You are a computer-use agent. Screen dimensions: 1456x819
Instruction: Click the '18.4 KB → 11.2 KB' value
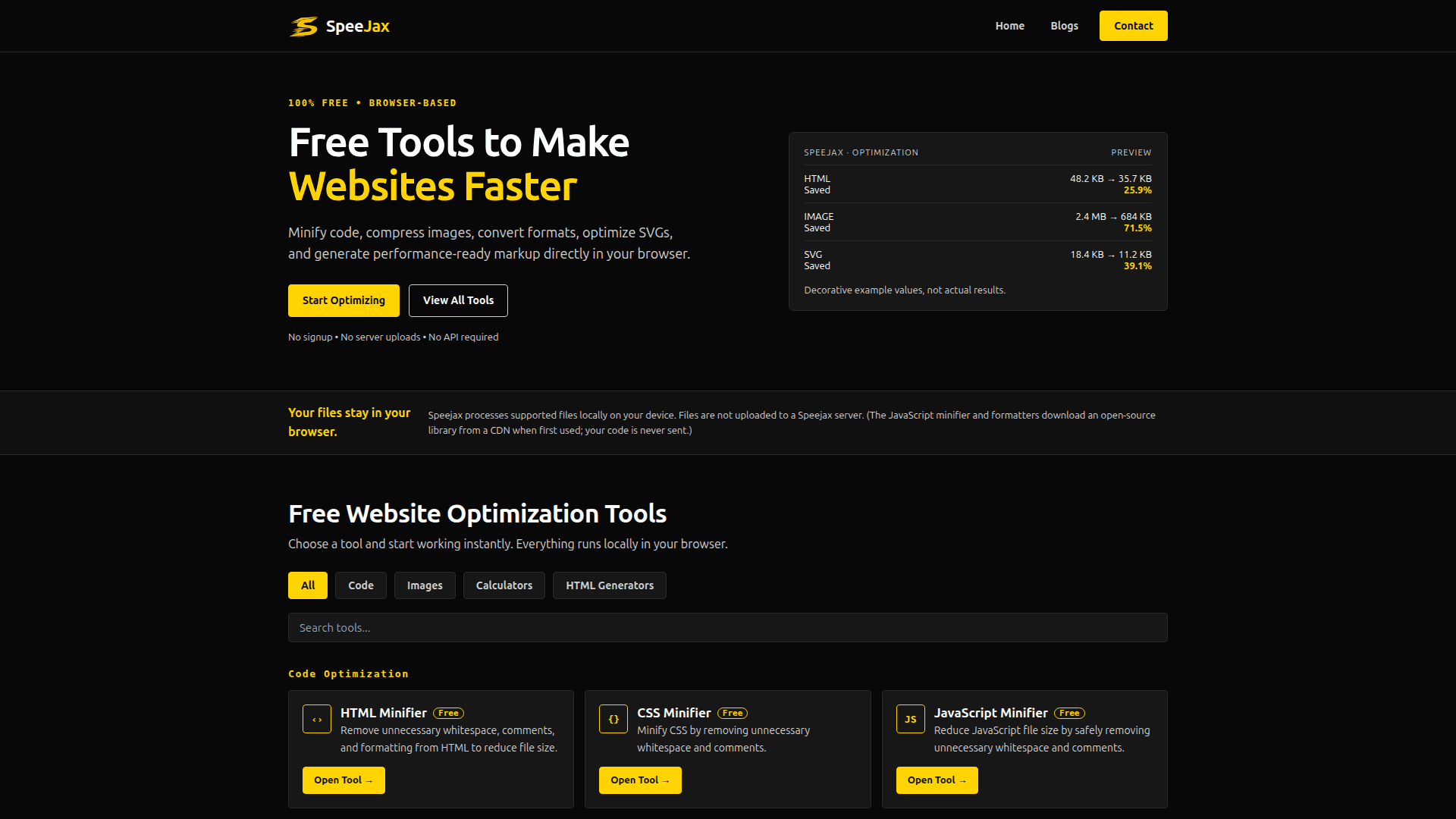pos(1111,255)
